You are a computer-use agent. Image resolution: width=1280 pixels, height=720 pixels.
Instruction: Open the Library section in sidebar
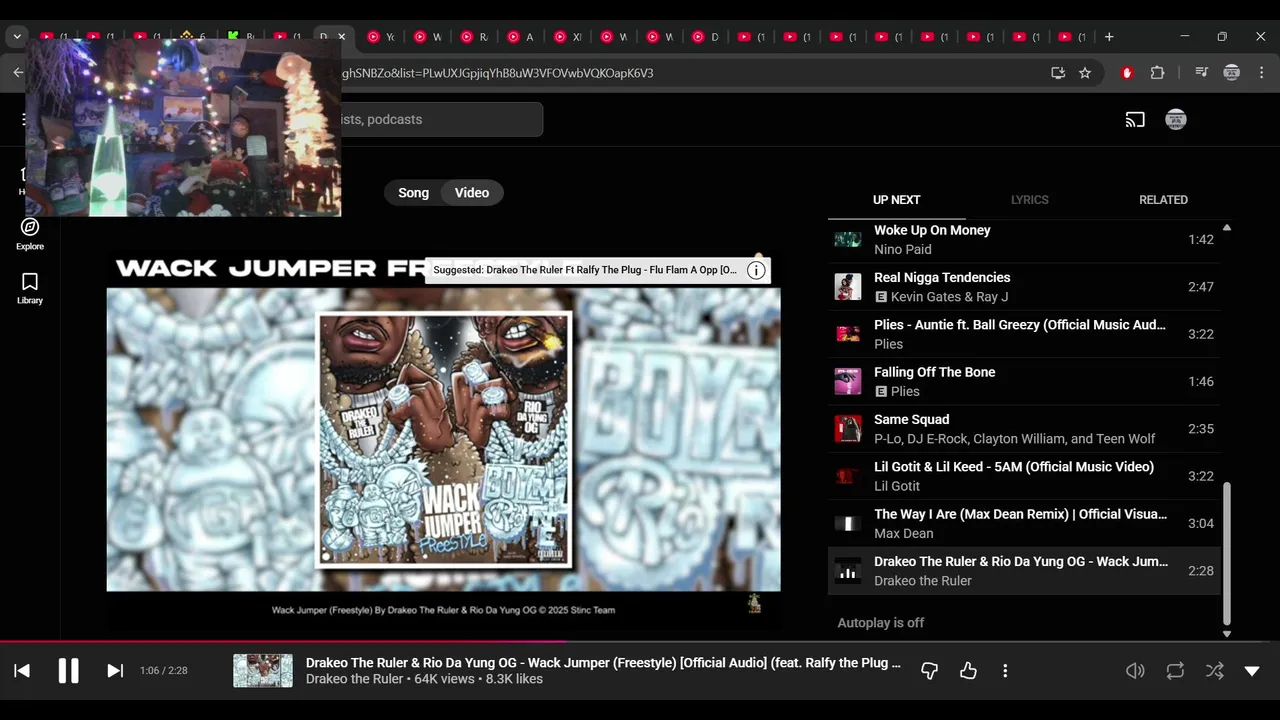30,288
